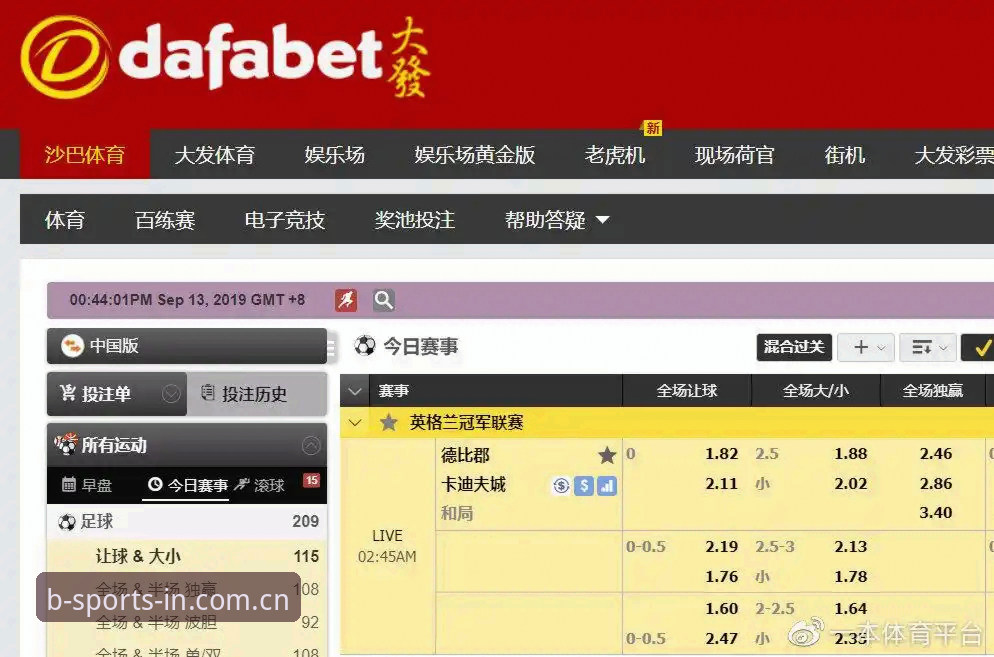This screenshot has height=657, width=994.
Task: Go to 街机 section
Action: click(x=844, y=155)
